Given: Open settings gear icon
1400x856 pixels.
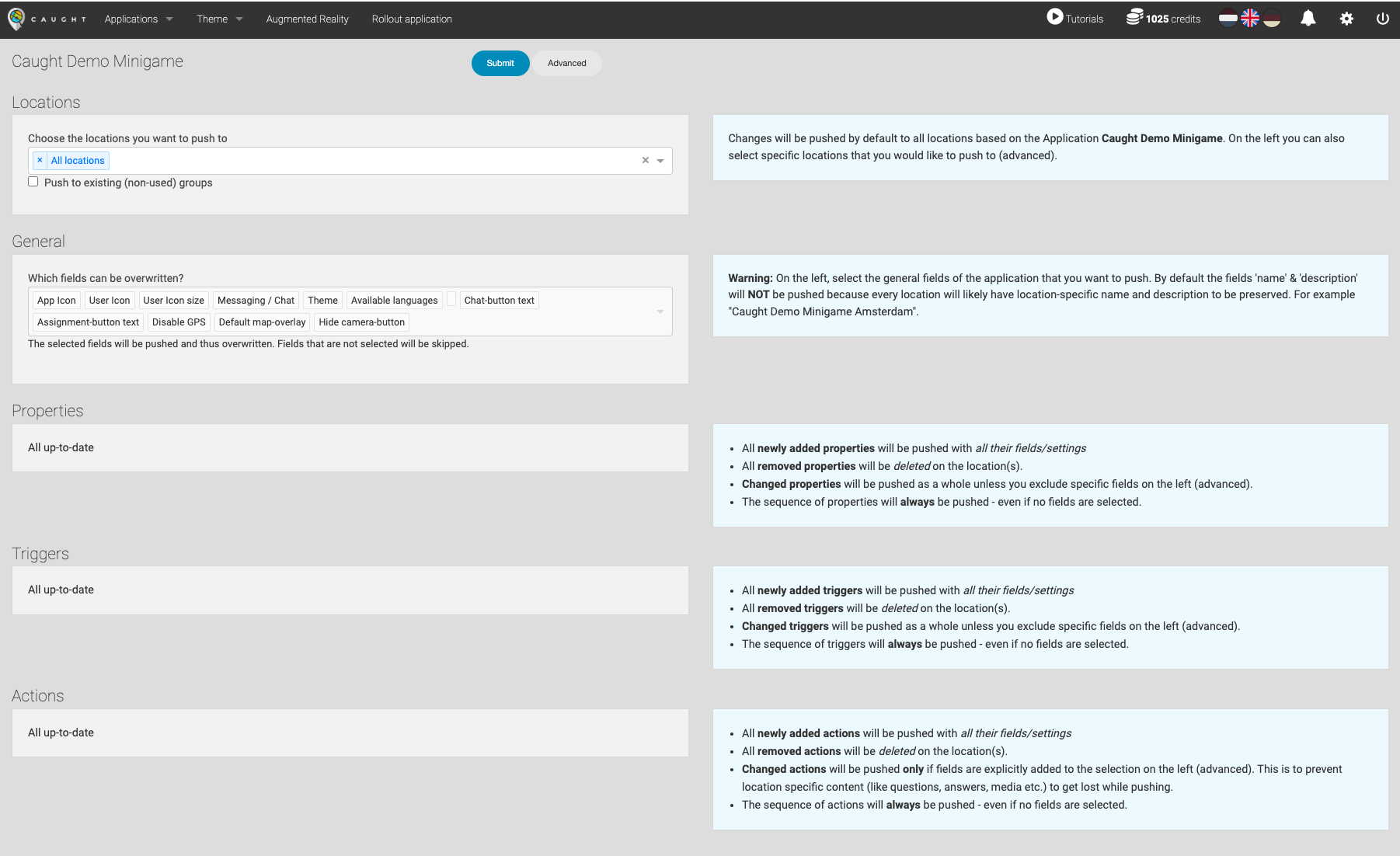Looking at the screenshot, I should pyautogui.click(x=1346, y=19).
